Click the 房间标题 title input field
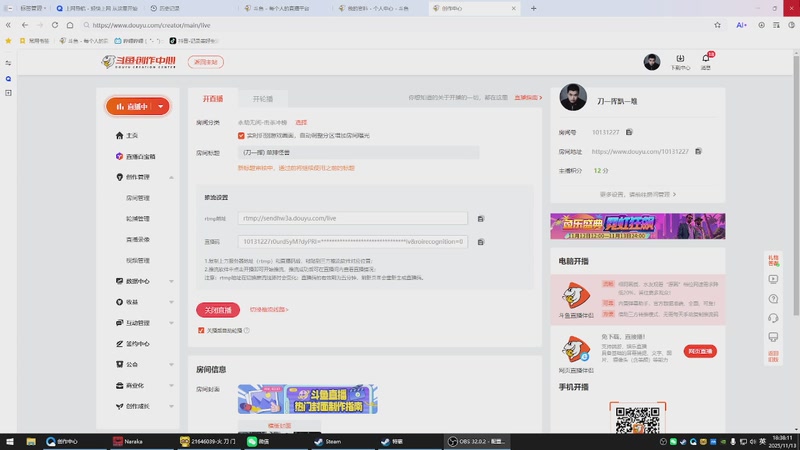This screenshot has width=800, height=450. tap(358, 153)
